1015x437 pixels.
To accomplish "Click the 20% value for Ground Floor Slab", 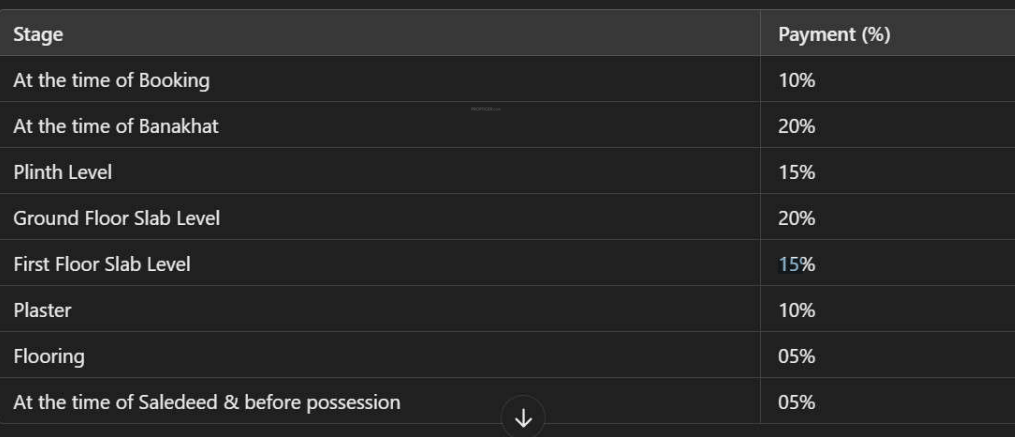I will click(x=796, y=218).
